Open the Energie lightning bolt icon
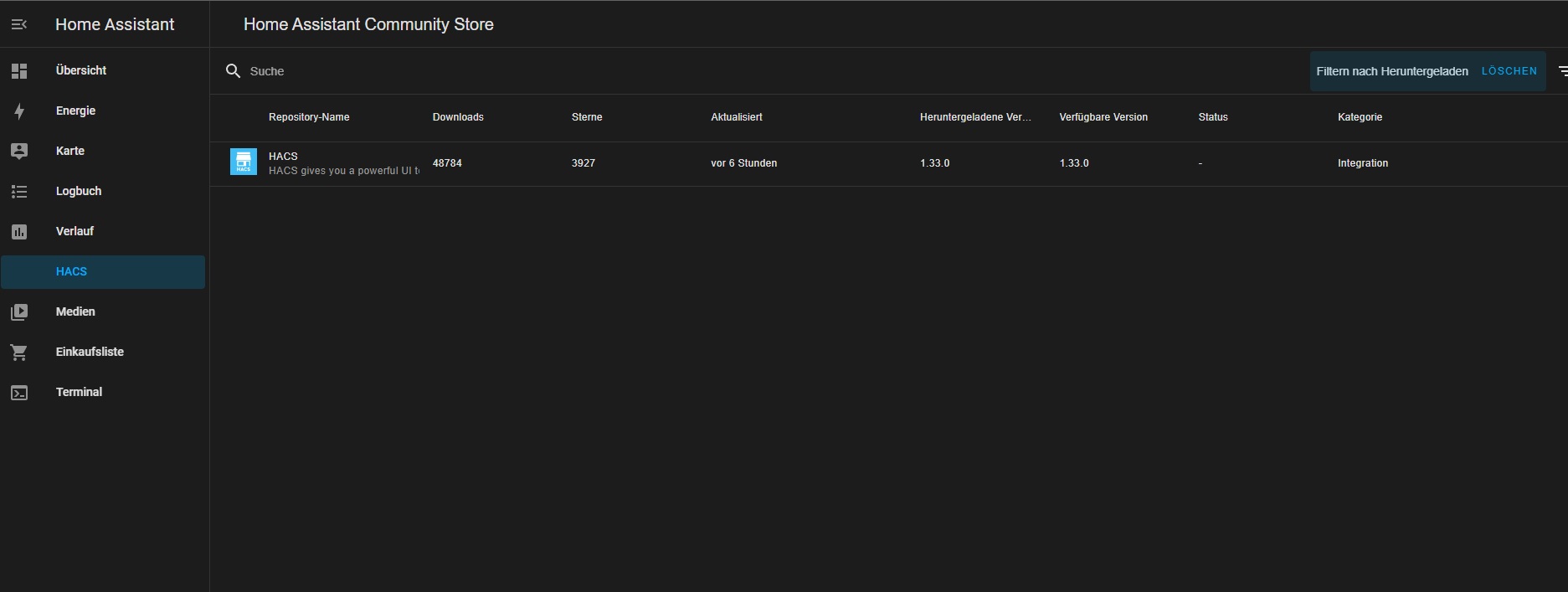 19,111
